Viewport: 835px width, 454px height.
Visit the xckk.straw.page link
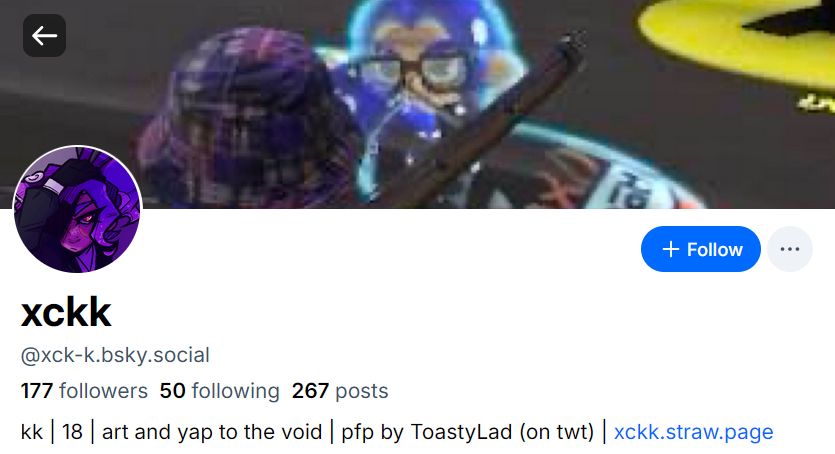(693, 432)
